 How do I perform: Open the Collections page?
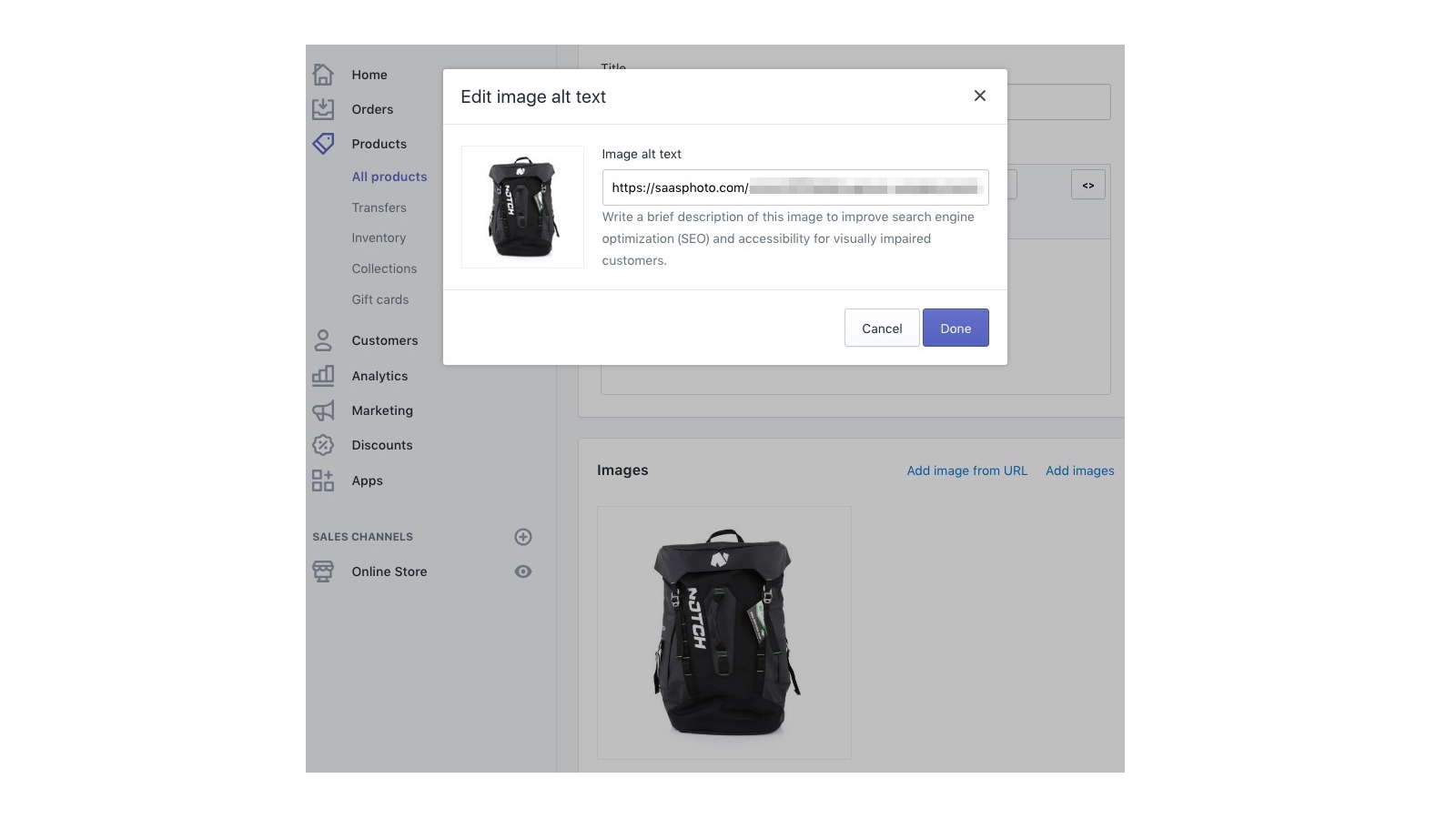tap(384, 268)
